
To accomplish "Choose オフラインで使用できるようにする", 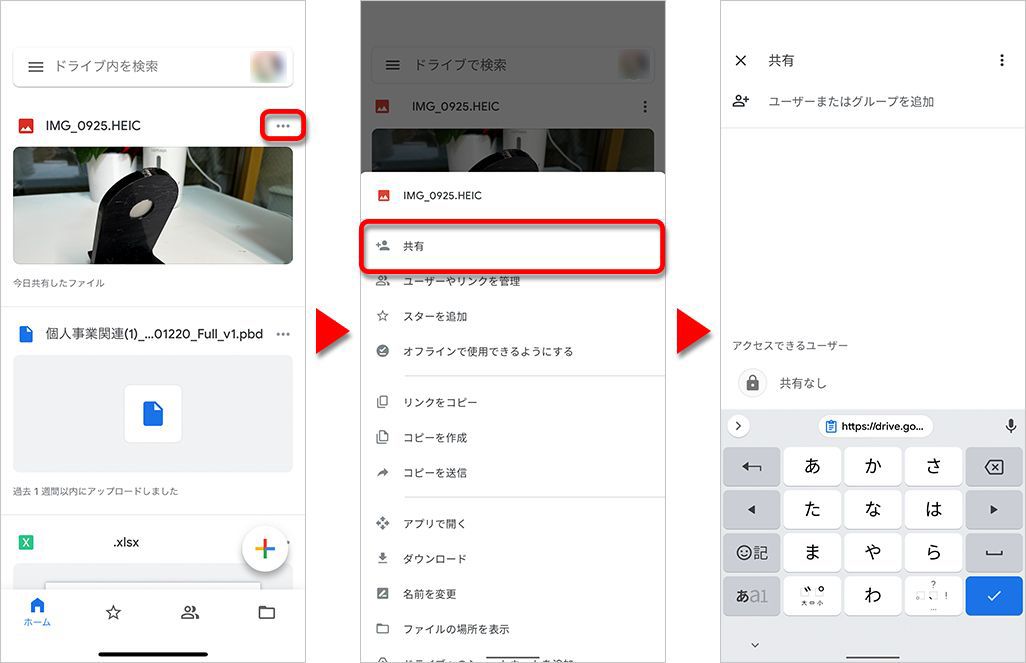I will (512, 351).
